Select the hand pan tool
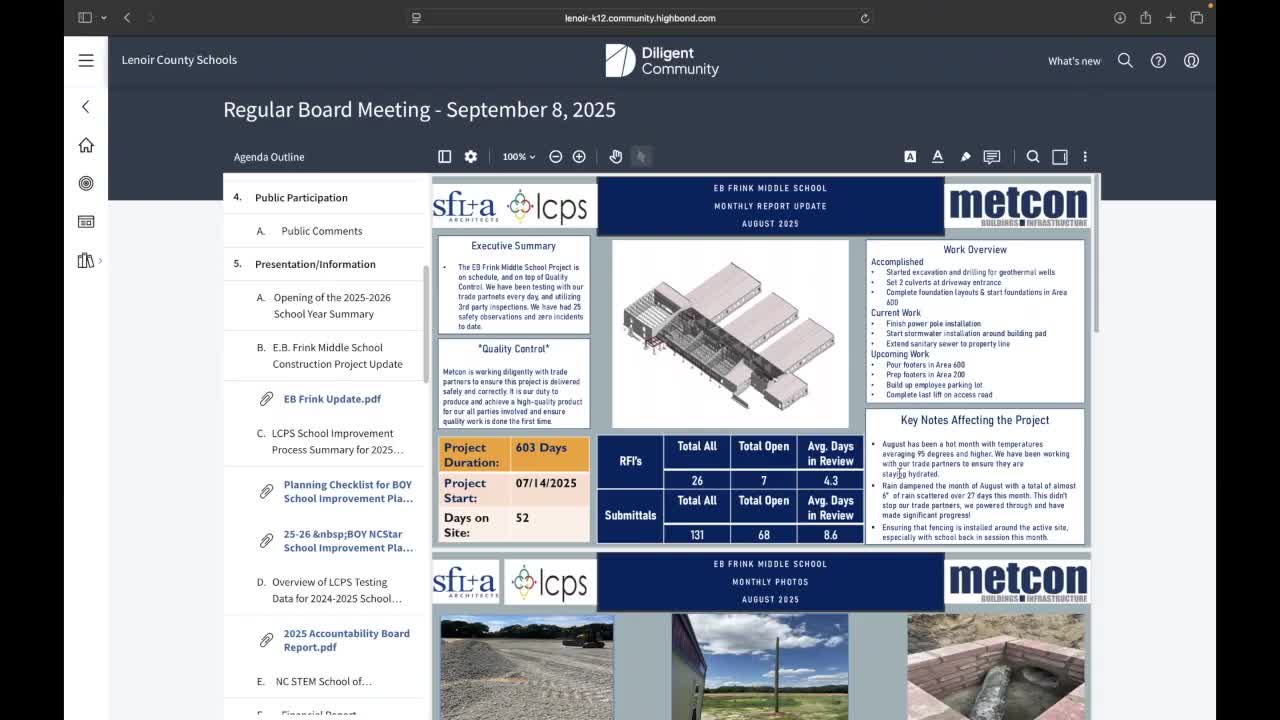The image size is (1280, 720). [616, 157]
